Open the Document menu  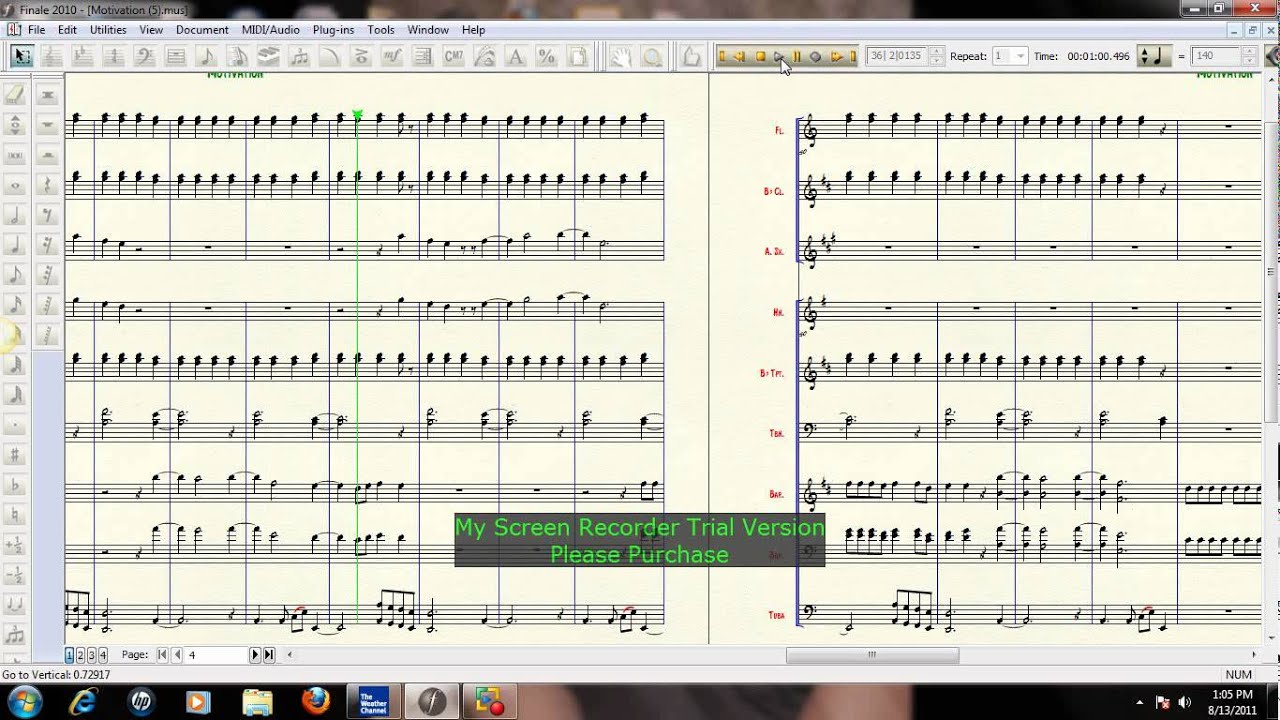202,30
